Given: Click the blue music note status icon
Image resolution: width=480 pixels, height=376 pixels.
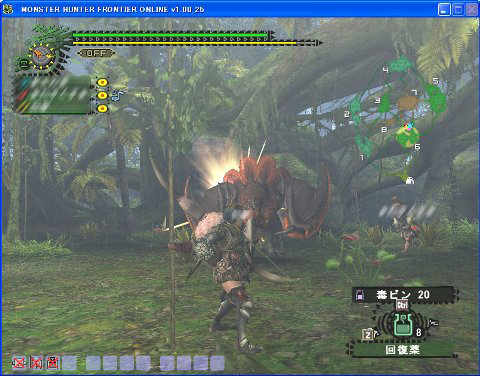Looking at the screenshot, I should click(x=117, y=96).
